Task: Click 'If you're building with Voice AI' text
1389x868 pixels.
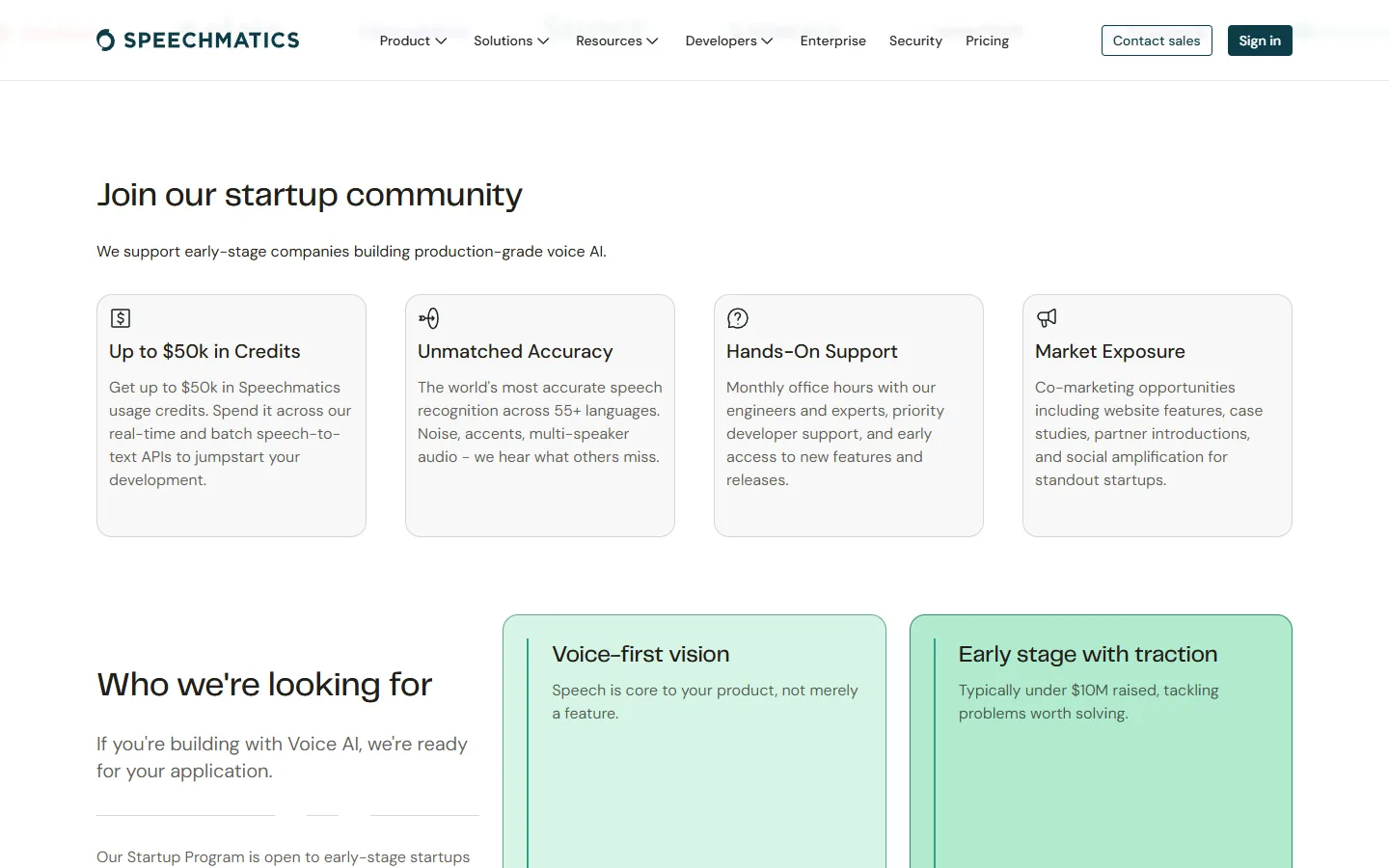Action: coord(282,758)
